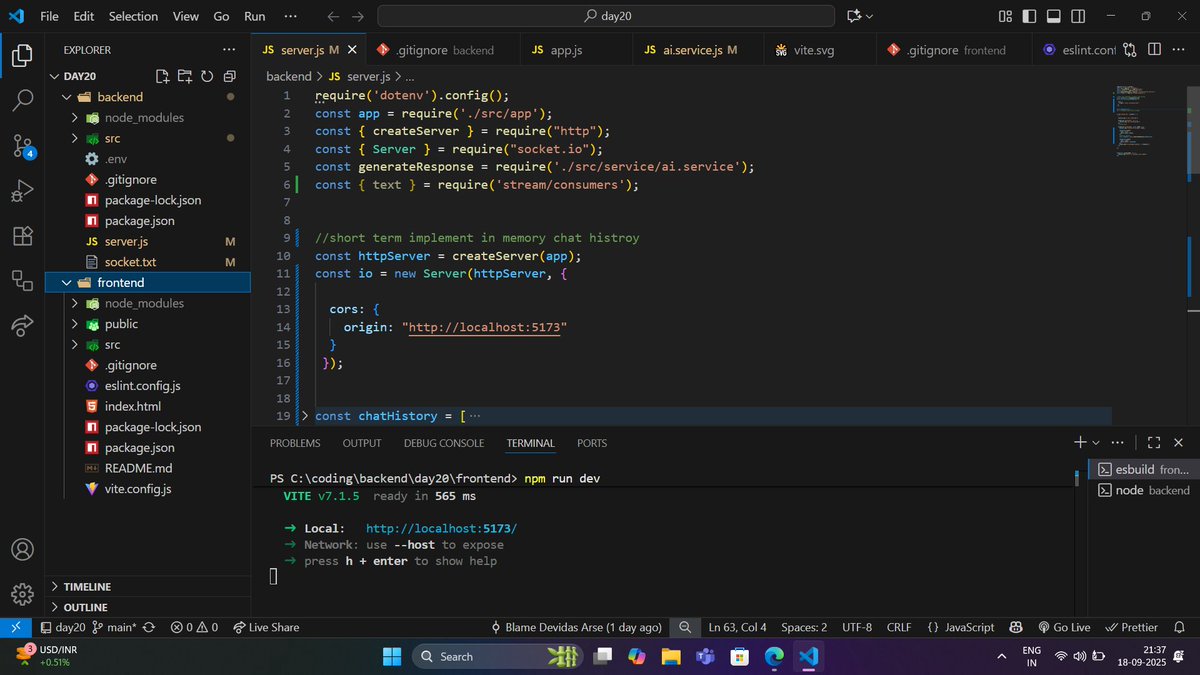1200x675 pixels.
Task: Click New File icon in Explorer header
Action: [163, 76]
